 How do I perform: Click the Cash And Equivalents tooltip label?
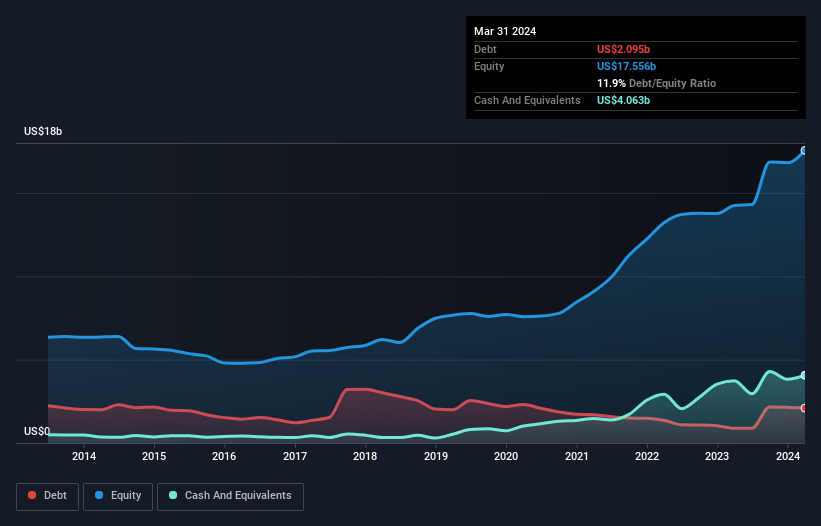(x=527, y=100)
